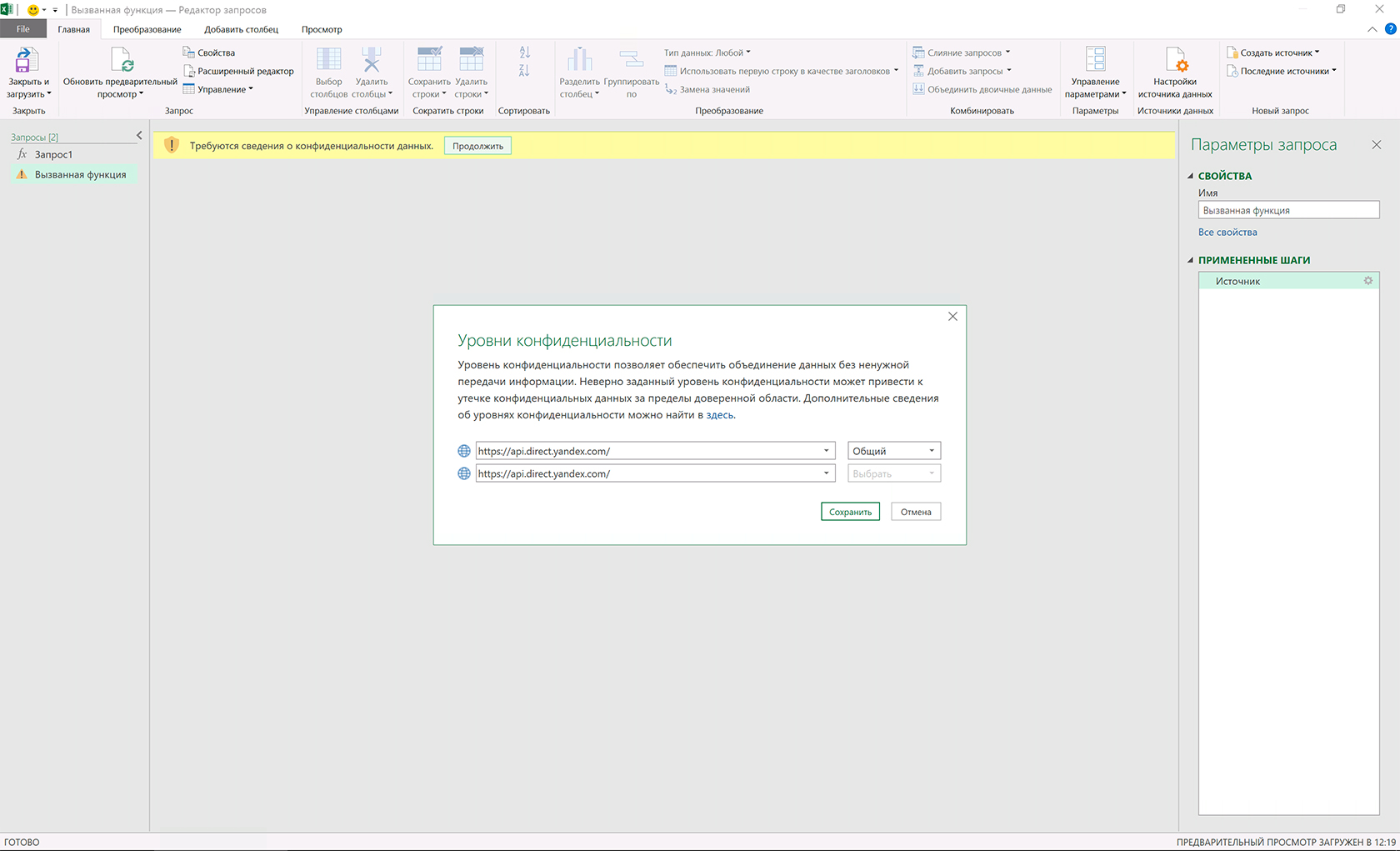This screenshot has width=1400, height=851.
Task: Switch to Преобразование ribbon tab
Action: point(147,29)
